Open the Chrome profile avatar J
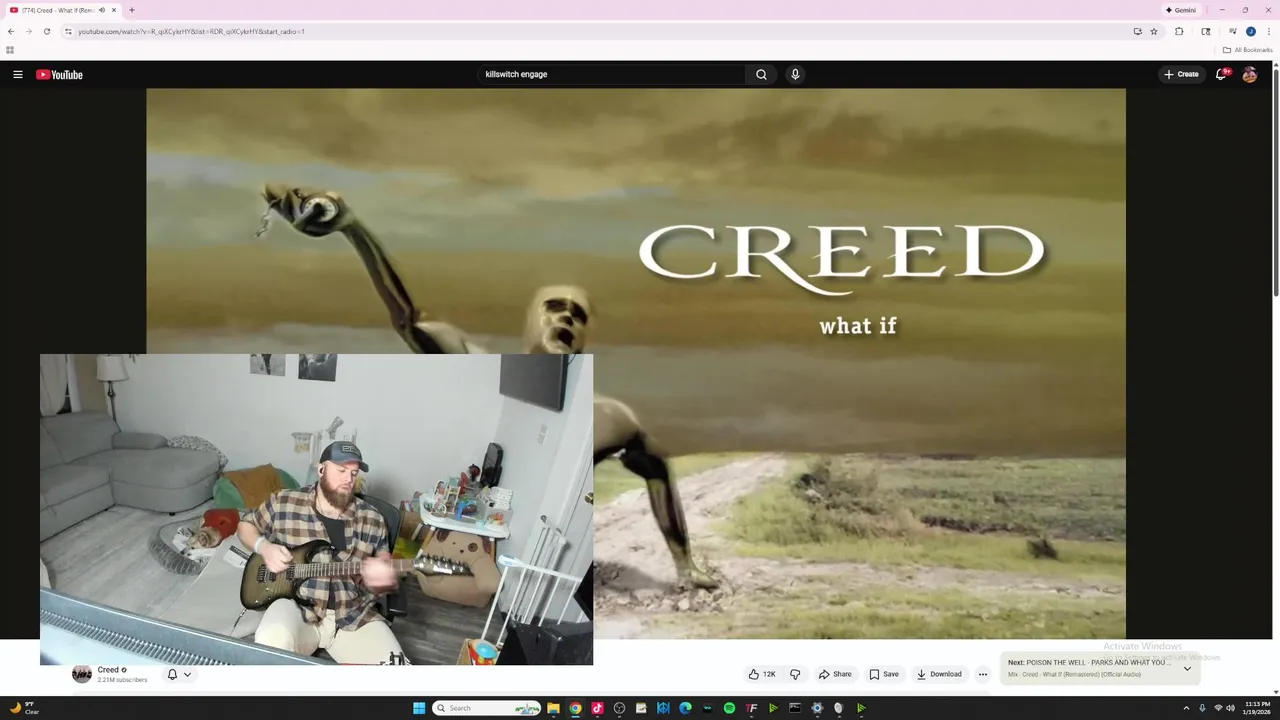 pos(1250,31)
